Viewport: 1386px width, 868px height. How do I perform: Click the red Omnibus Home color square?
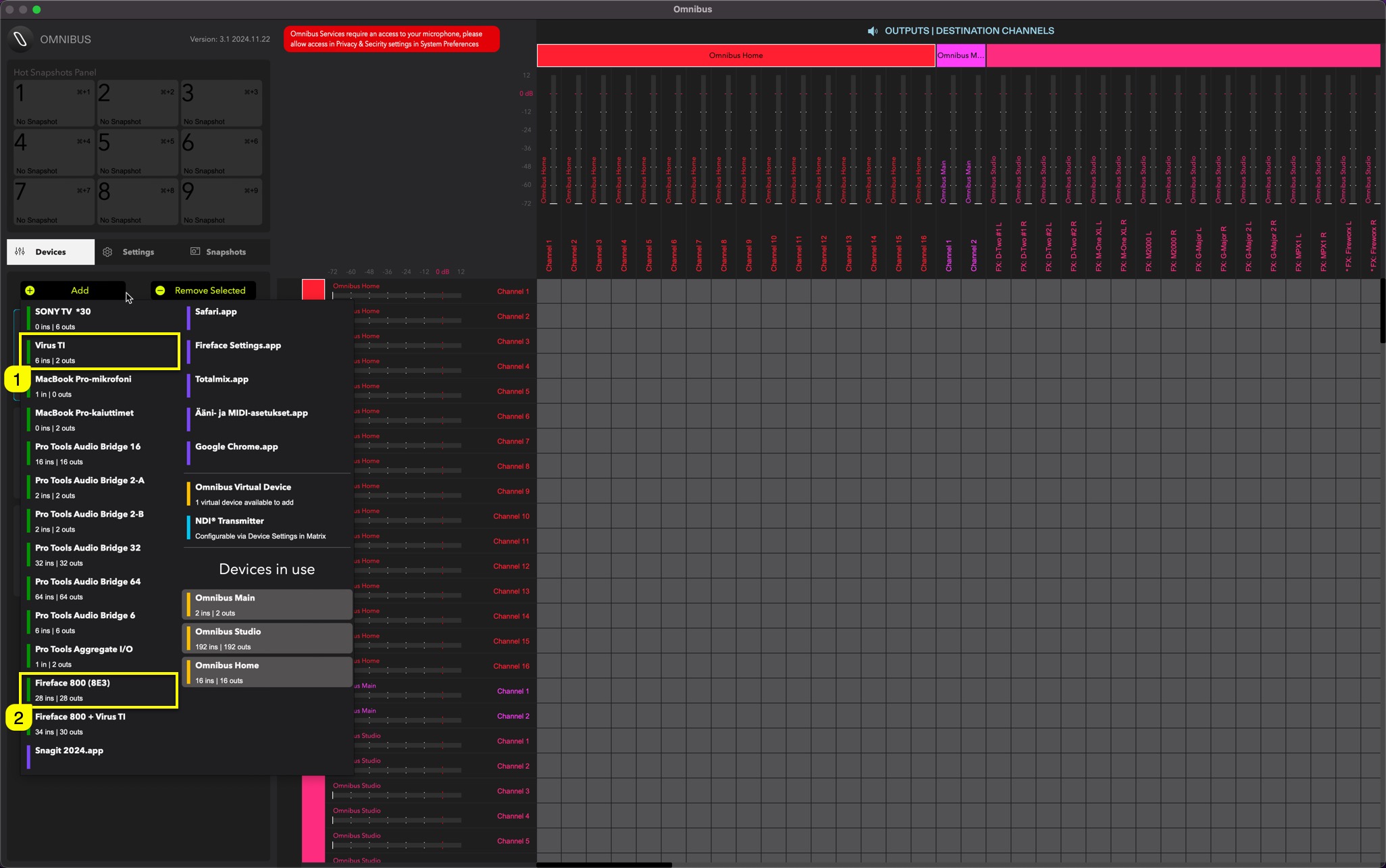point(313,290)
